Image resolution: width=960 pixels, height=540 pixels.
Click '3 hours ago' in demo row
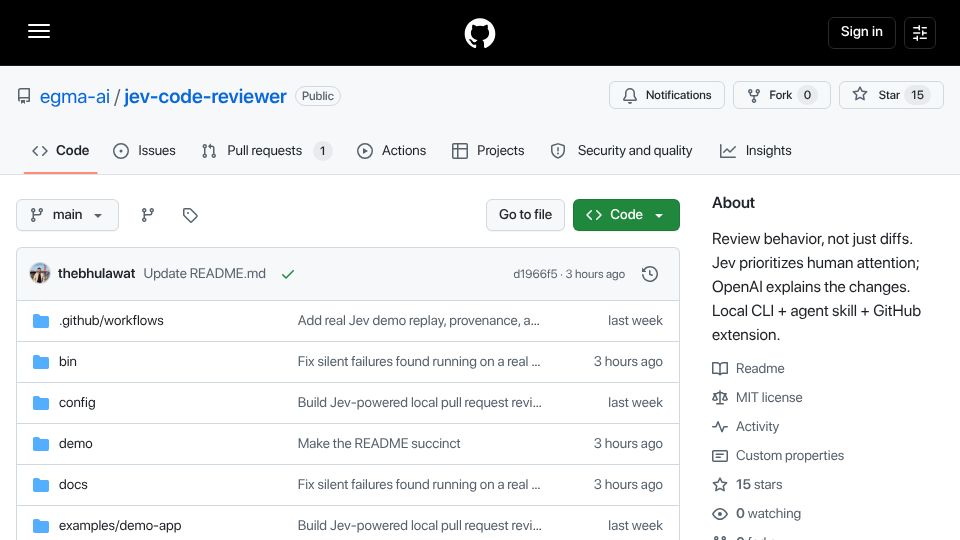pos(628,444)
